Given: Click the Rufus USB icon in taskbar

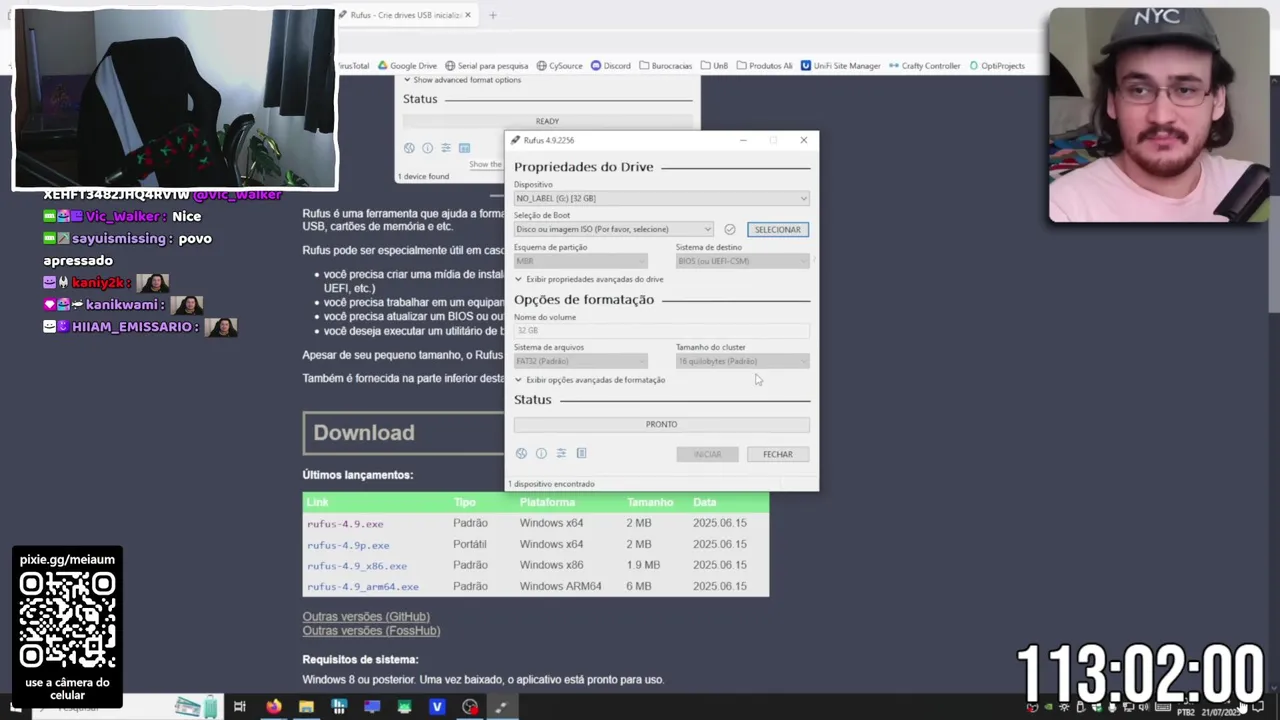Looking at the screenshot, I should [x=501, y=707].
